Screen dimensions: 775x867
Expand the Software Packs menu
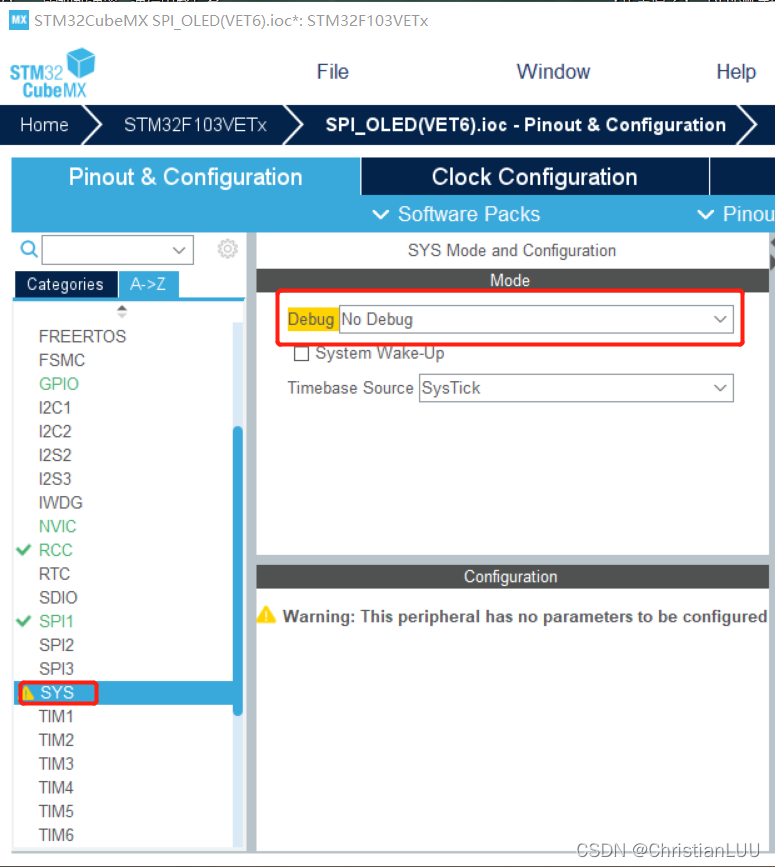[x=457, y=214]
